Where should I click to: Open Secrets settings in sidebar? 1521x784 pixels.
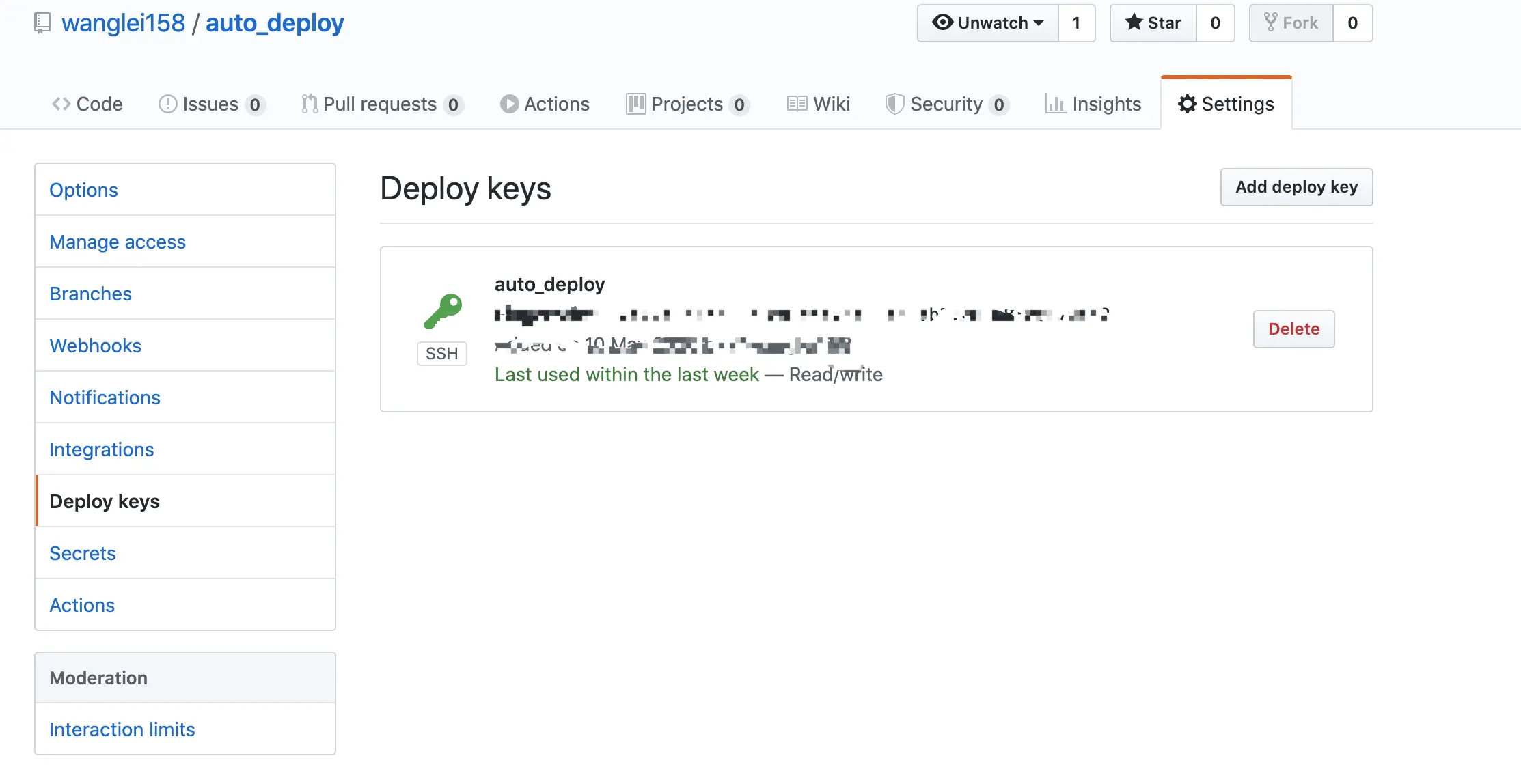pos(82,553)
